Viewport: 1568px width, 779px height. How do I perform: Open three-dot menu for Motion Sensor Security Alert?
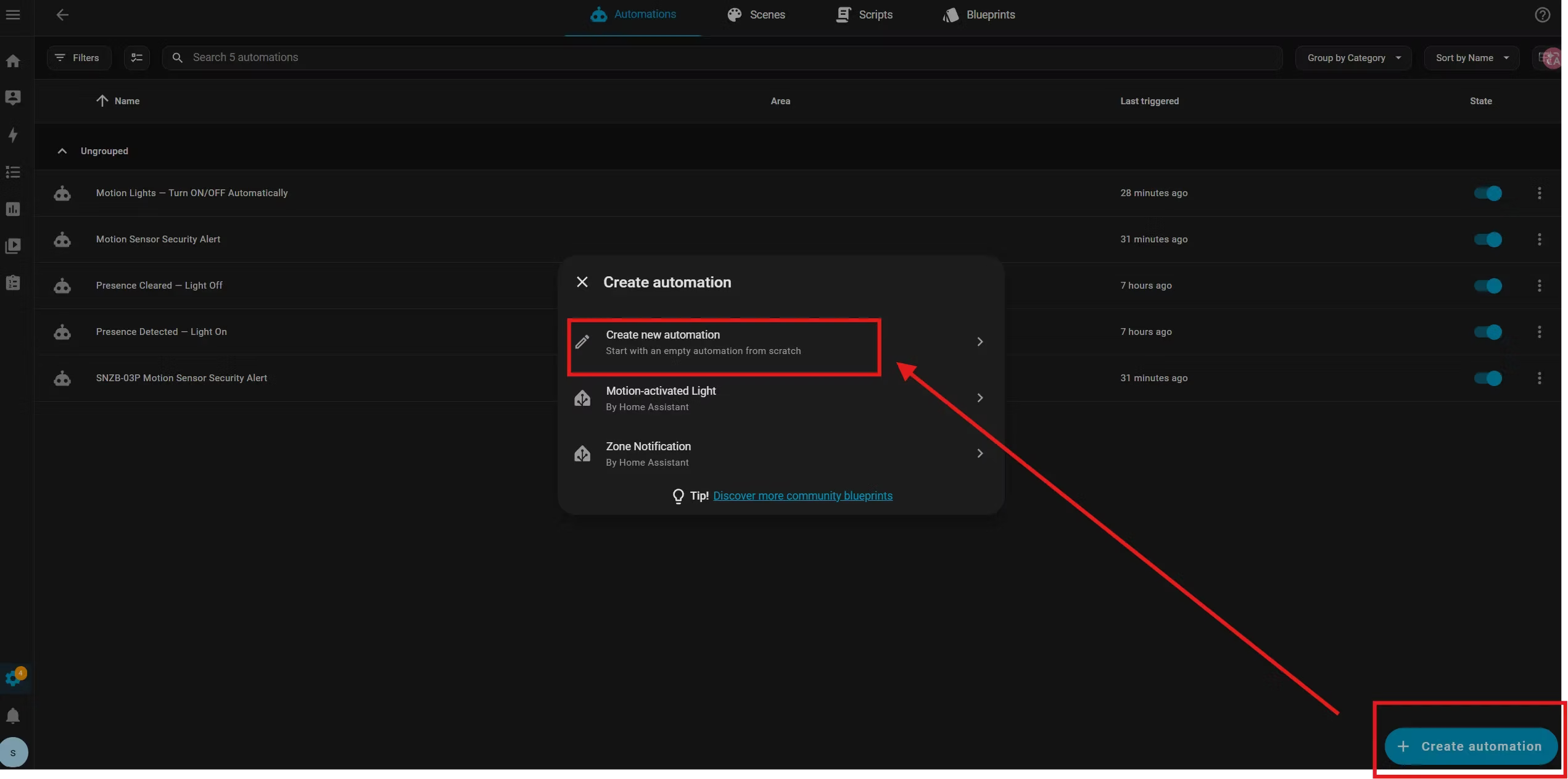[1539, 239]
